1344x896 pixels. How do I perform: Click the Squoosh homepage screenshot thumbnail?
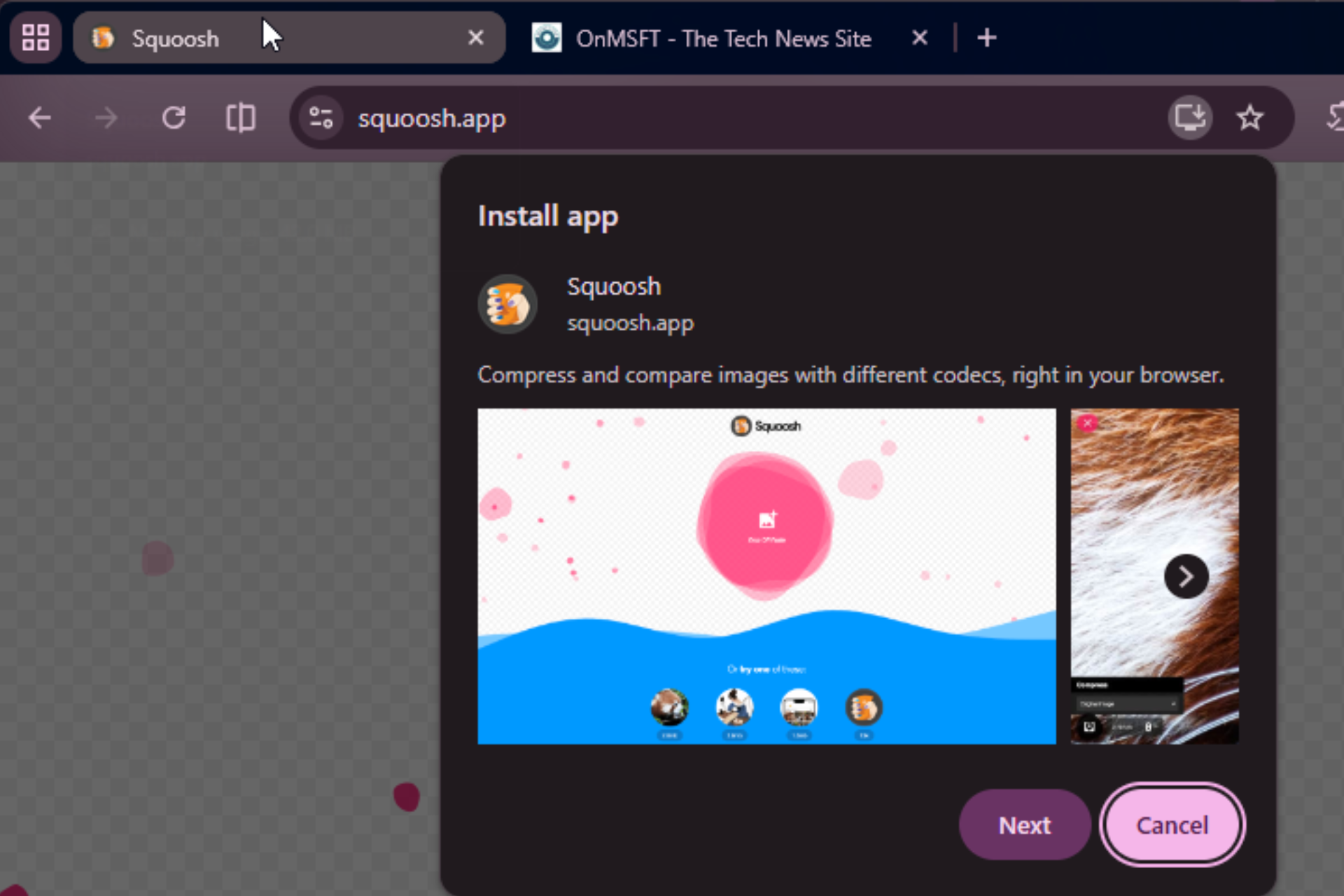tap(766, 575)
